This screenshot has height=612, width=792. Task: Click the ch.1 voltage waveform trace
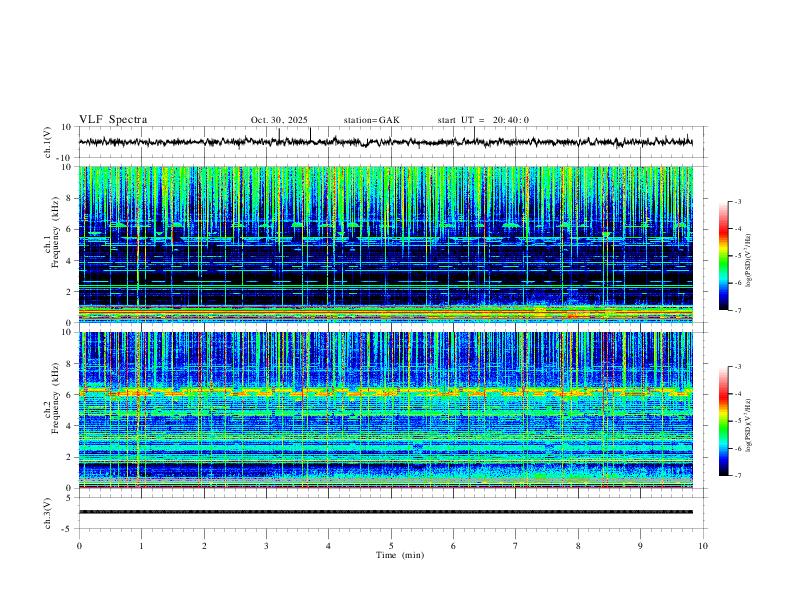385,142
